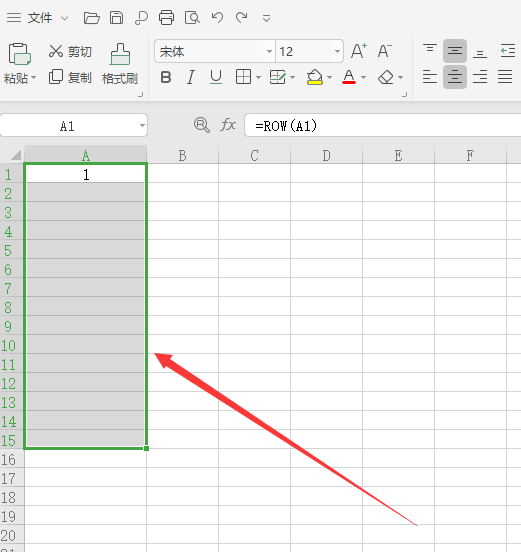This screenshot has width=521, height=552.
Task: Open the Name Box dropdown arrow
Action: [x=142, y=125]
